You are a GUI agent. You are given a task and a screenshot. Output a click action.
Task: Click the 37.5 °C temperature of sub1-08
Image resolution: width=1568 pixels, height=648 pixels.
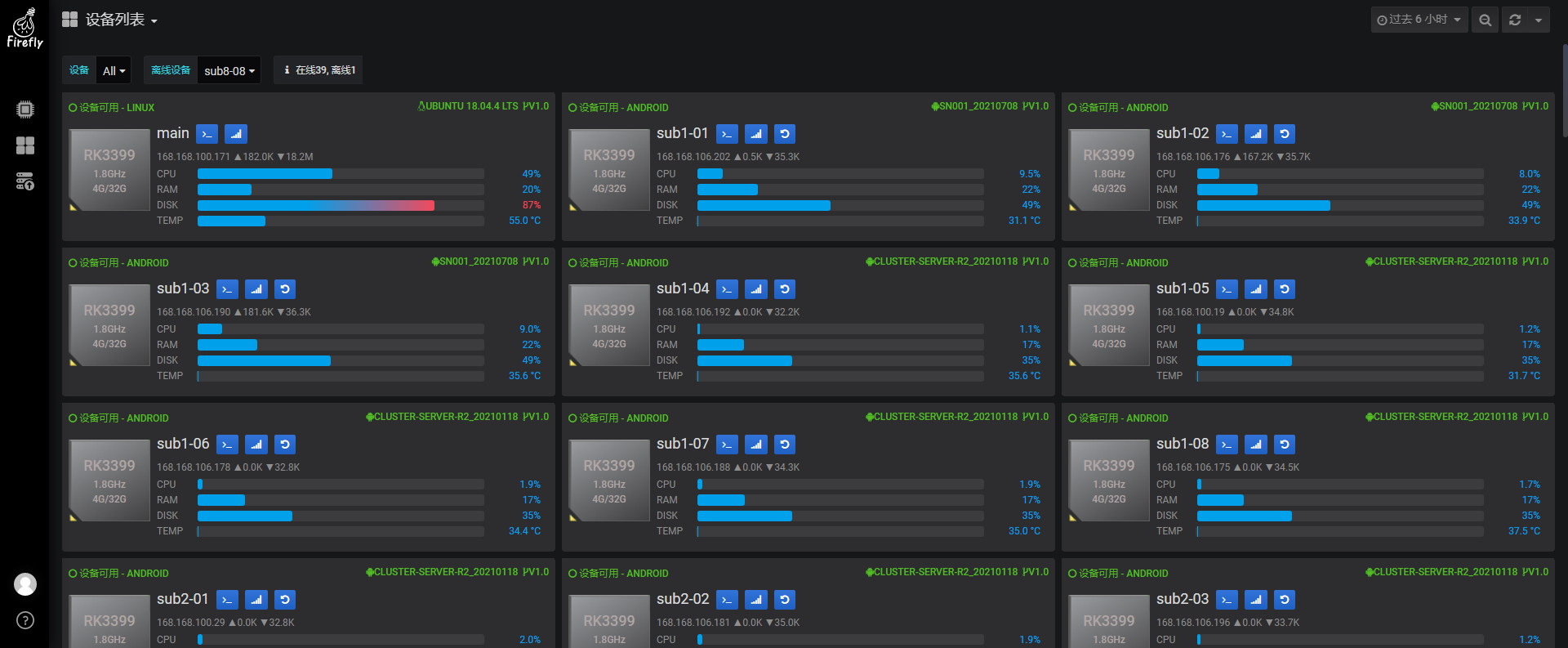click(1524, 531)
